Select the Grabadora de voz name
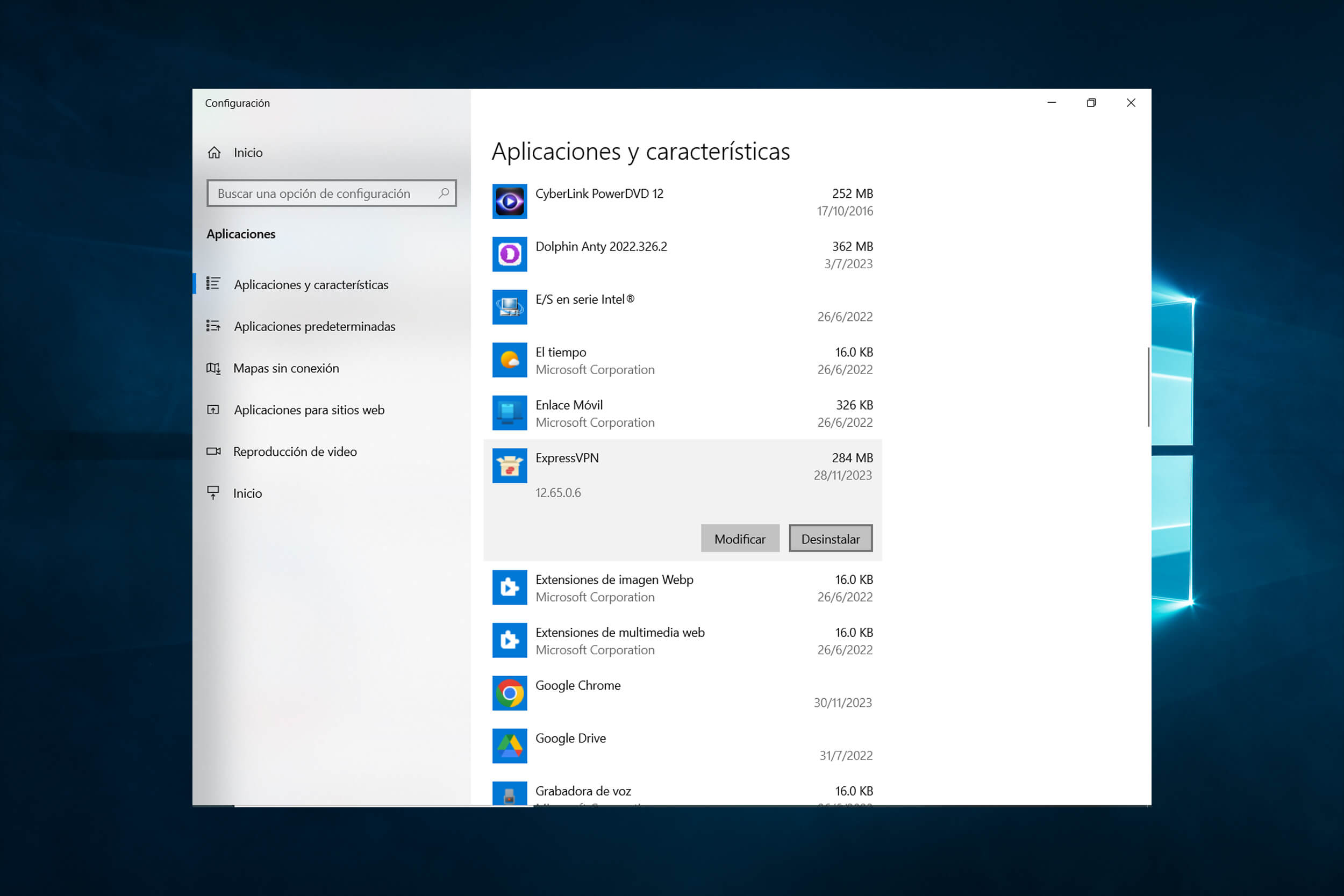The image size is (1344, 896). (x=583, y=791)
